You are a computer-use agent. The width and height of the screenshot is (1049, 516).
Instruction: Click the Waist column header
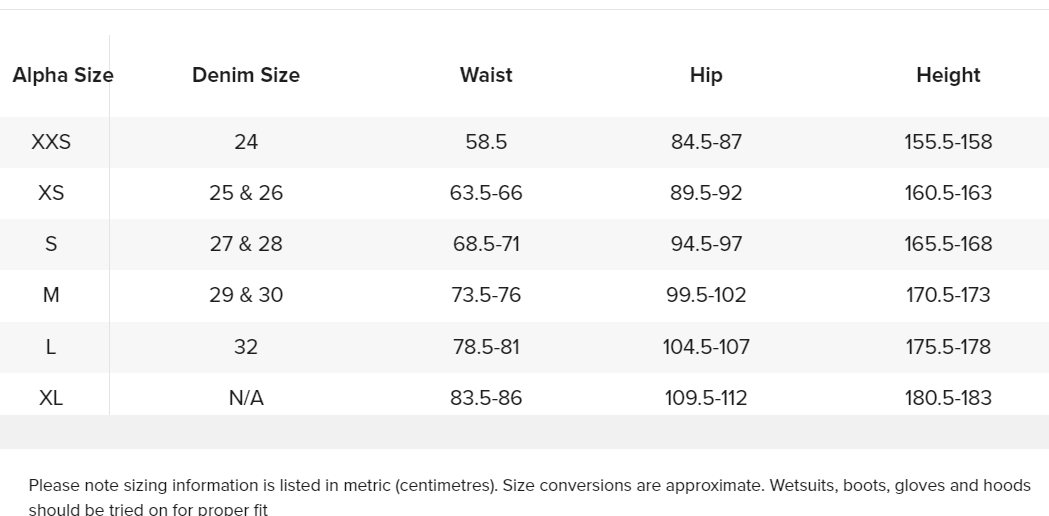point(486,75)
